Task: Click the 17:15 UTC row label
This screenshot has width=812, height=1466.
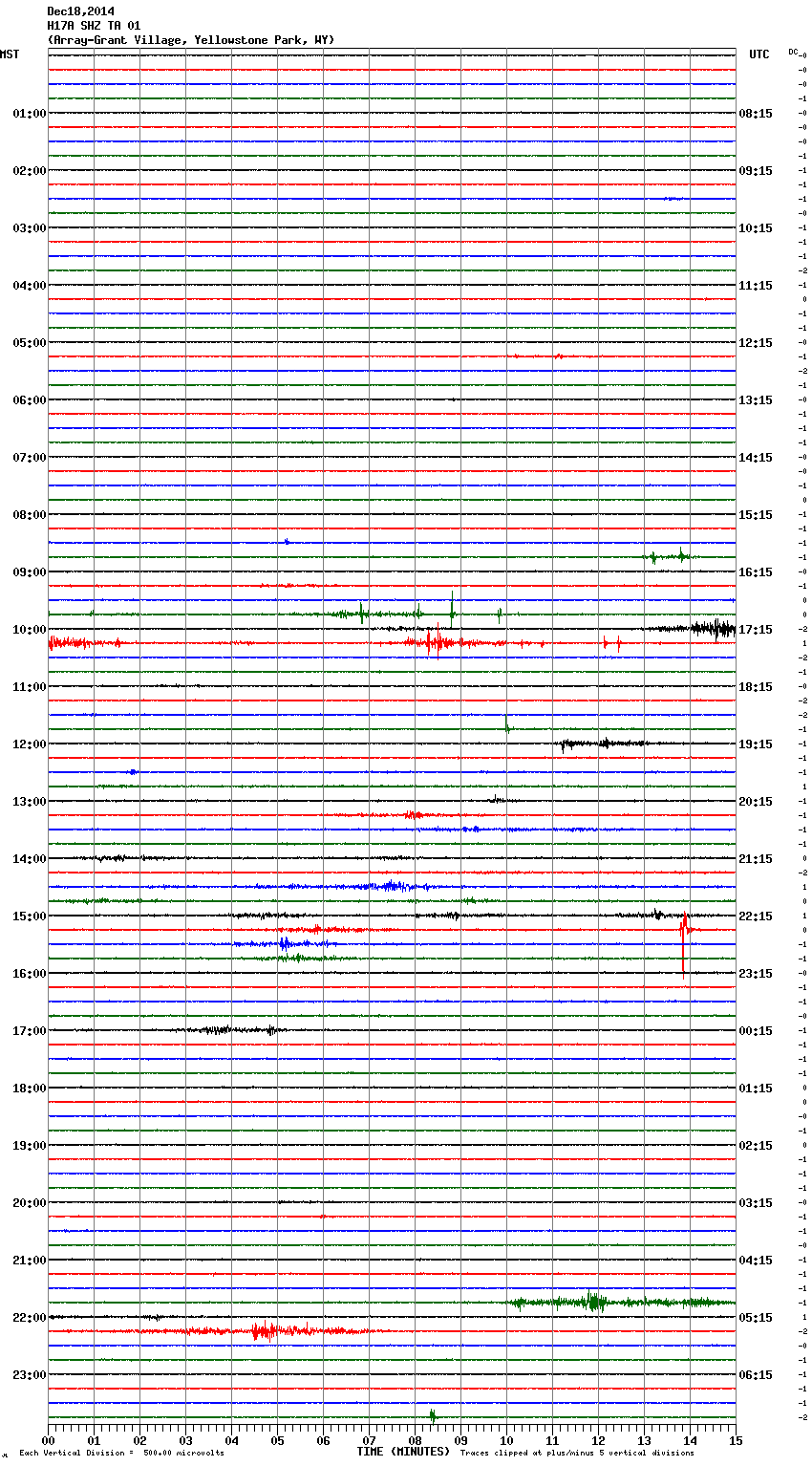Action: coord(756,630)
